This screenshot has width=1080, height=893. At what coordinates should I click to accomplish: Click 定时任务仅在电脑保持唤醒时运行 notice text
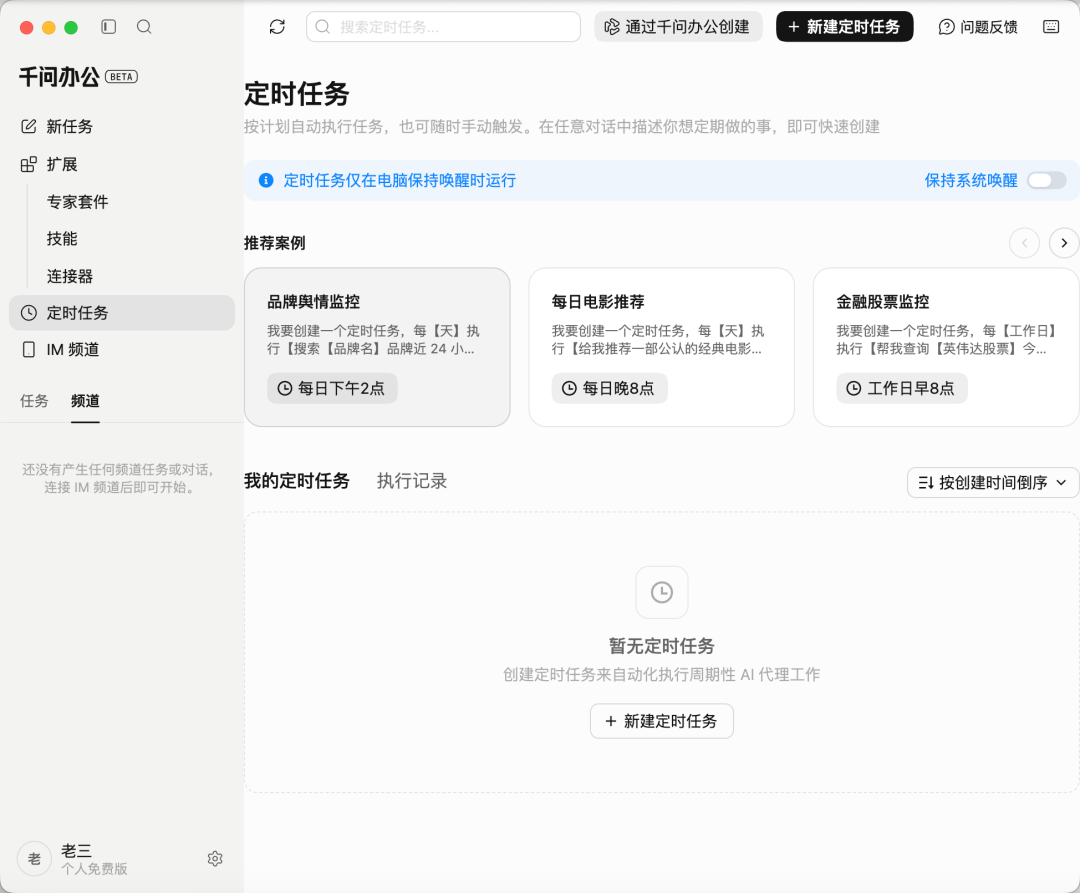[x=399, y=180]
